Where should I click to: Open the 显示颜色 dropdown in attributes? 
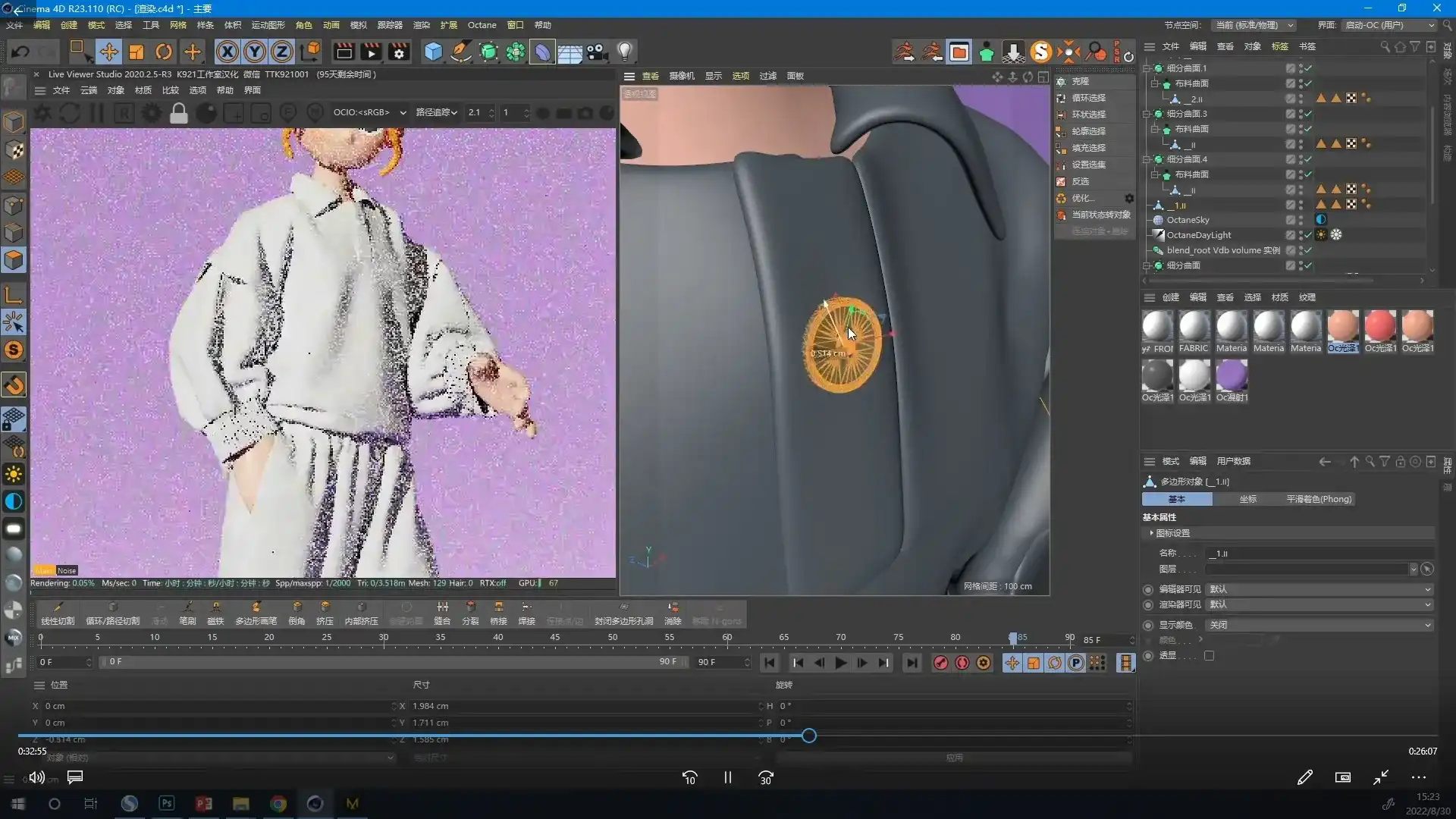[x=1319, y=625]
